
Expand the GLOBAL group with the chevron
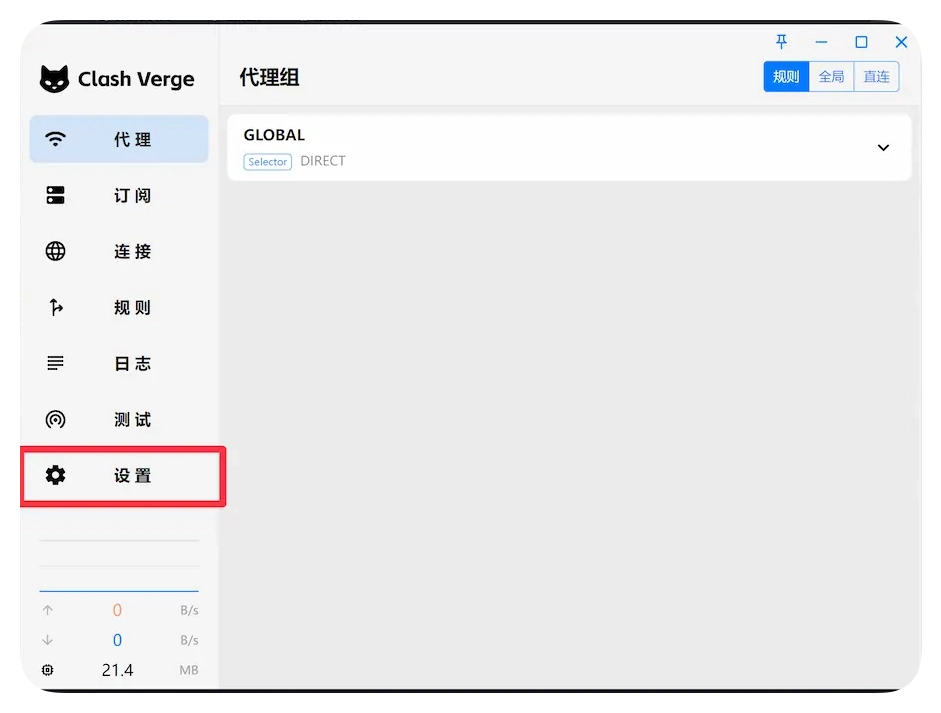[883, 147]
